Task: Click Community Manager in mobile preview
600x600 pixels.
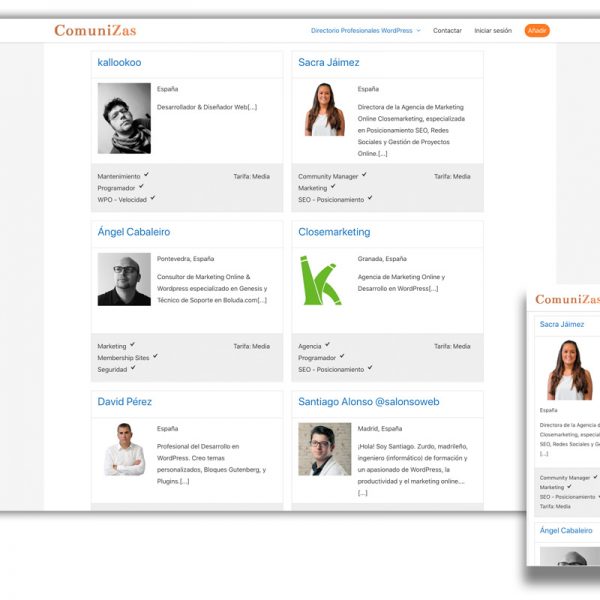Action: (x=564, y=478)
